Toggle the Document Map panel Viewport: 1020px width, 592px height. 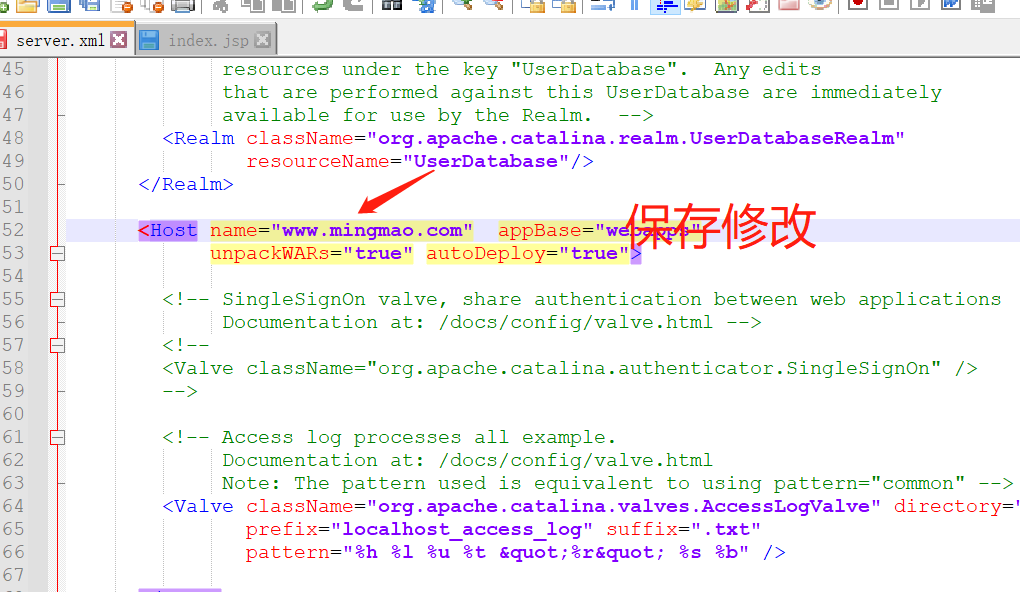[x=727, y=6]
